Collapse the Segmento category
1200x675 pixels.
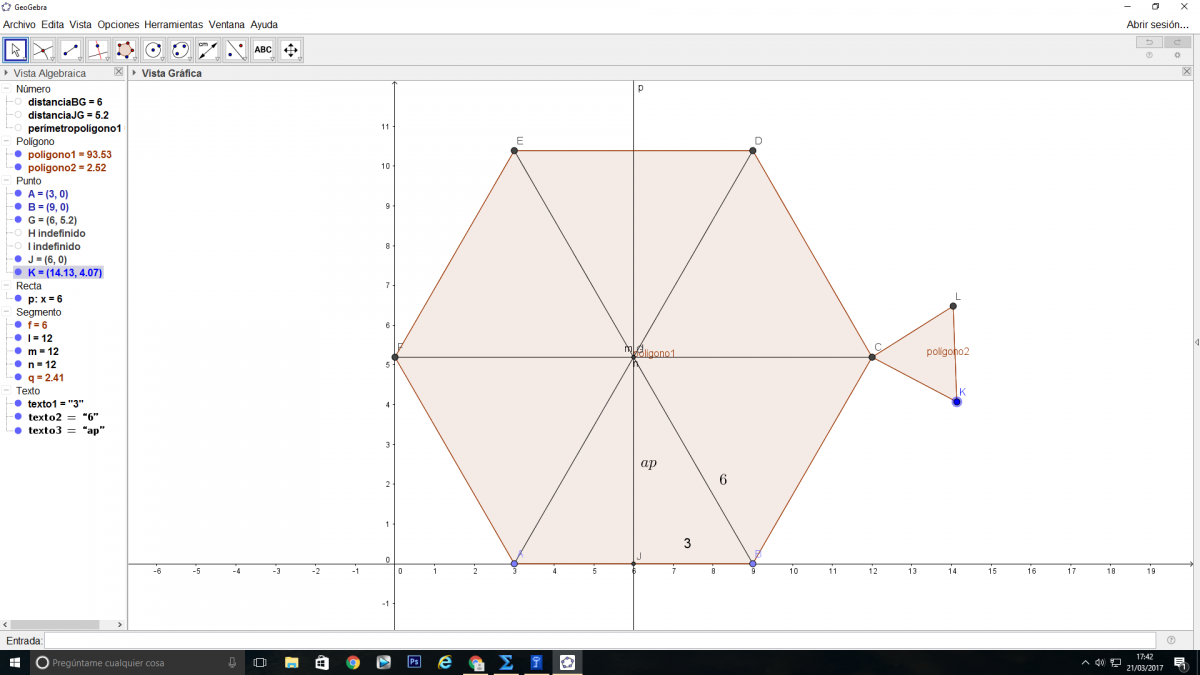pyautogui.click(x=8, y=312)
